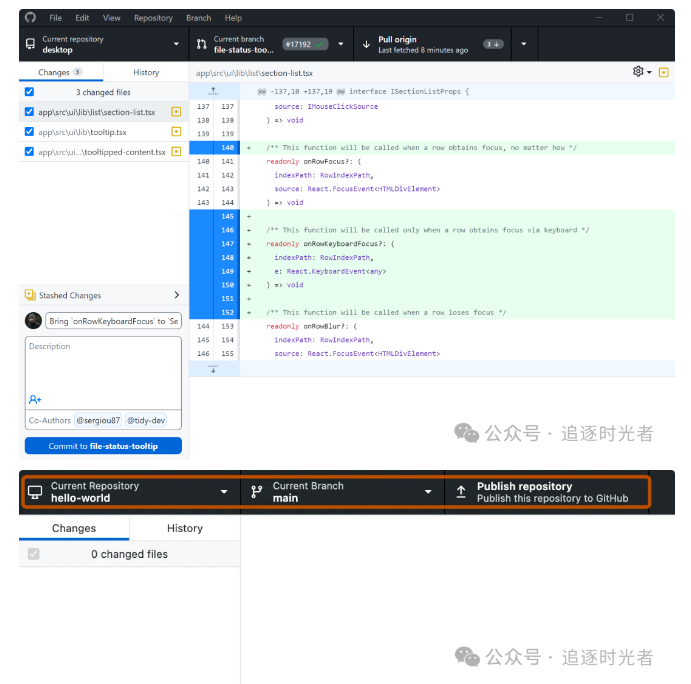Click the commit summary input field
Screen dimensions: 691x684
pos(113,321)
